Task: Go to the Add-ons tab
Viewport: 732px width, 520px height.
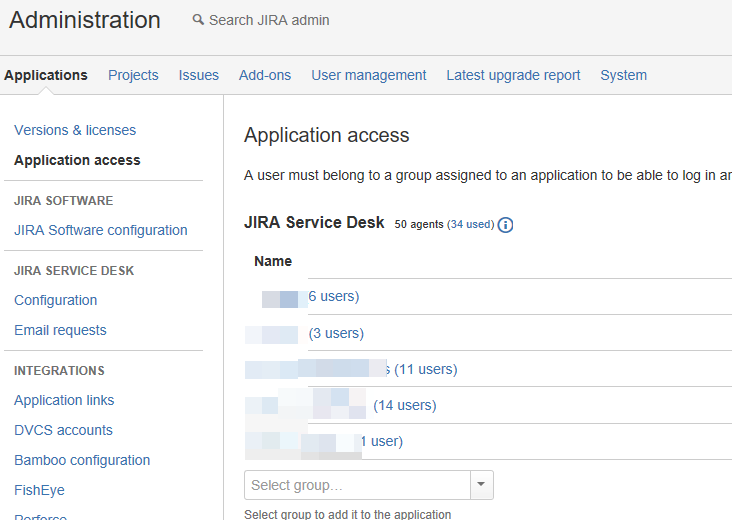Action: (x=265, y=75)
